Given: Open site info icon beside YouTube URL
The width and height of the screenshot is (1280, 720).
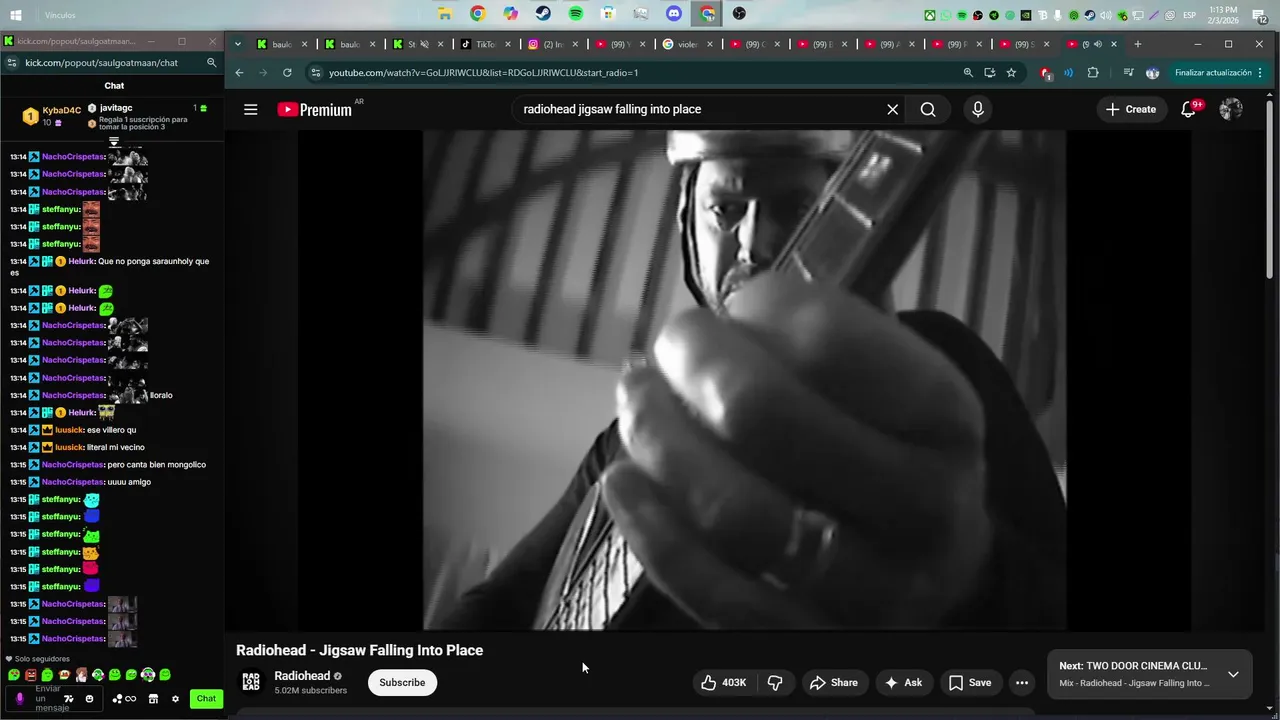Looking at the screenshot, I should pyautogui.click(x=316, y=73).
